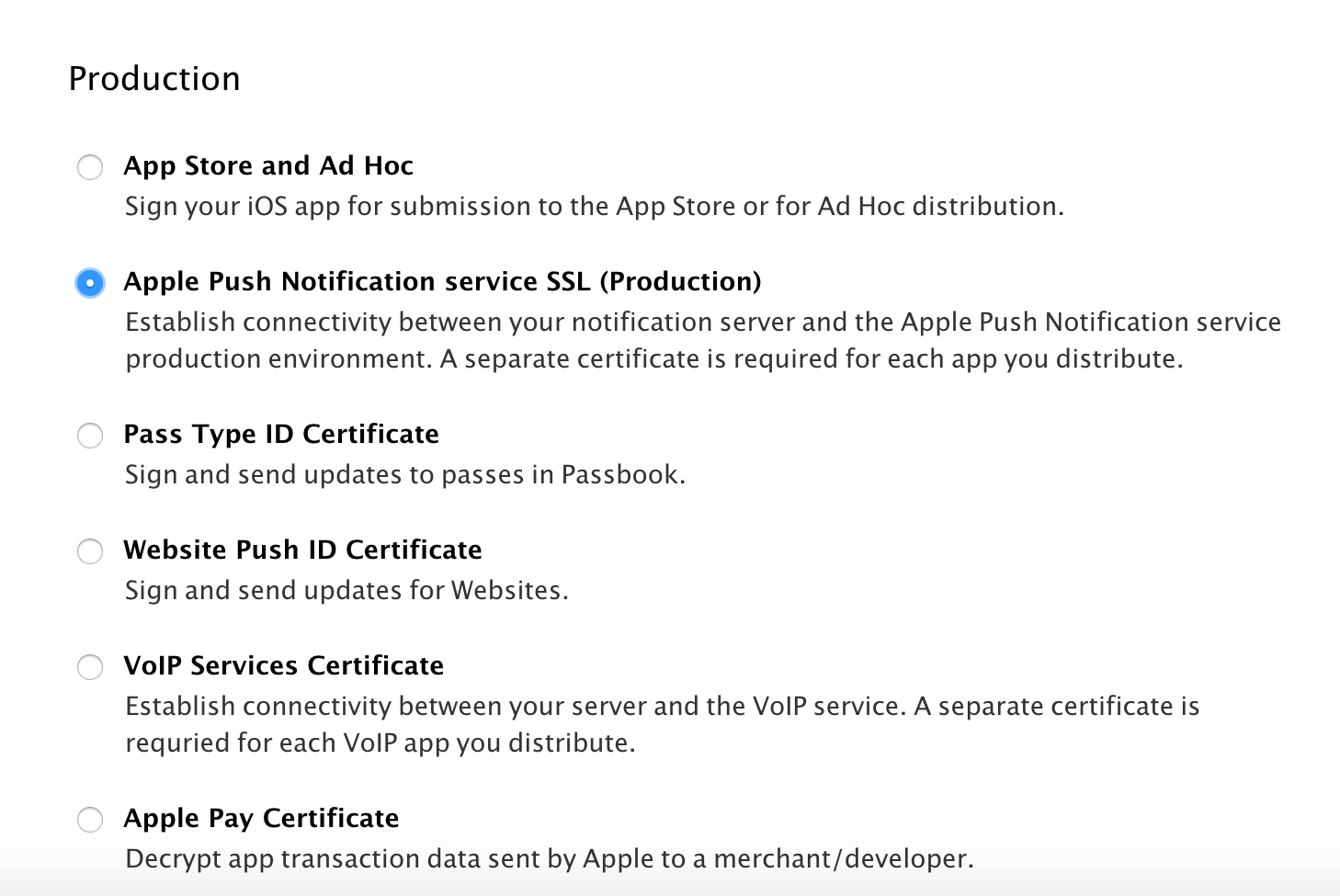Screen dimensions: 1340x896
Task: Click the 'App Store and Ad Hoc' label
Action: coord(268,166)
